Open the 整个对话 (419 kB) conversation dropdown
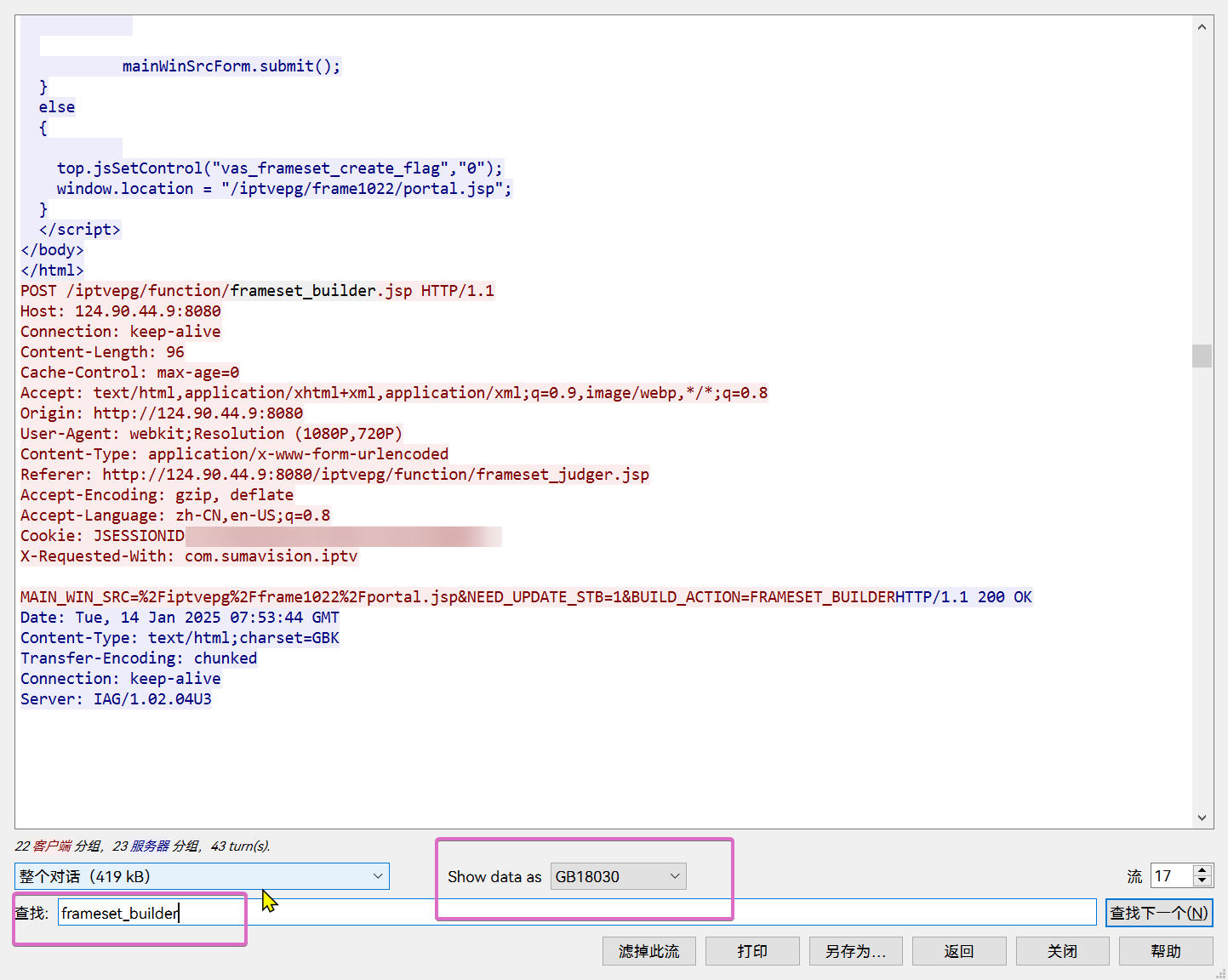This screenshot has height=980, width=1228. click(202, 876)
